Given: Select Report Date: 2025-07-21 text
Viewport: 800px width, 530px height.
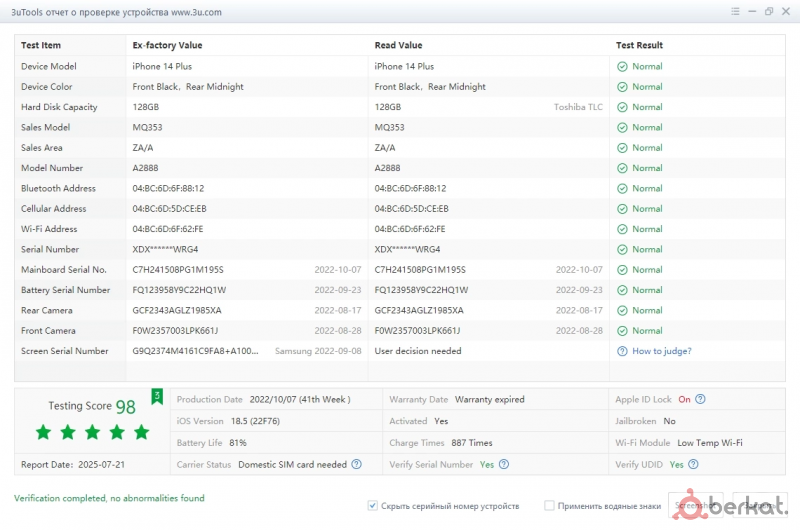Looking at the screenshot, I should pos(72,465).
